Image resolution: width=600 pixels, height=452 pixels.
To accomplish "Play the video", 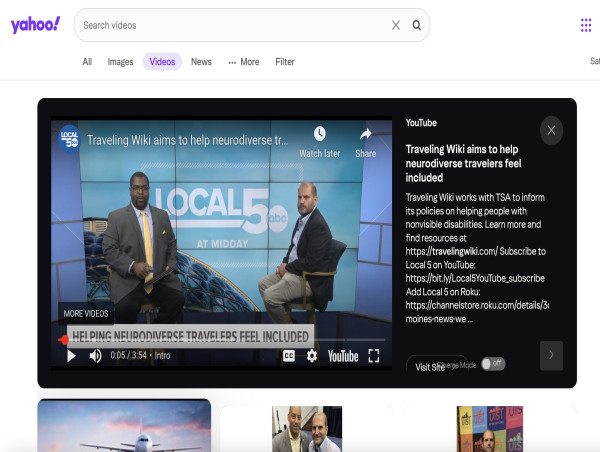I will point(71,356).
